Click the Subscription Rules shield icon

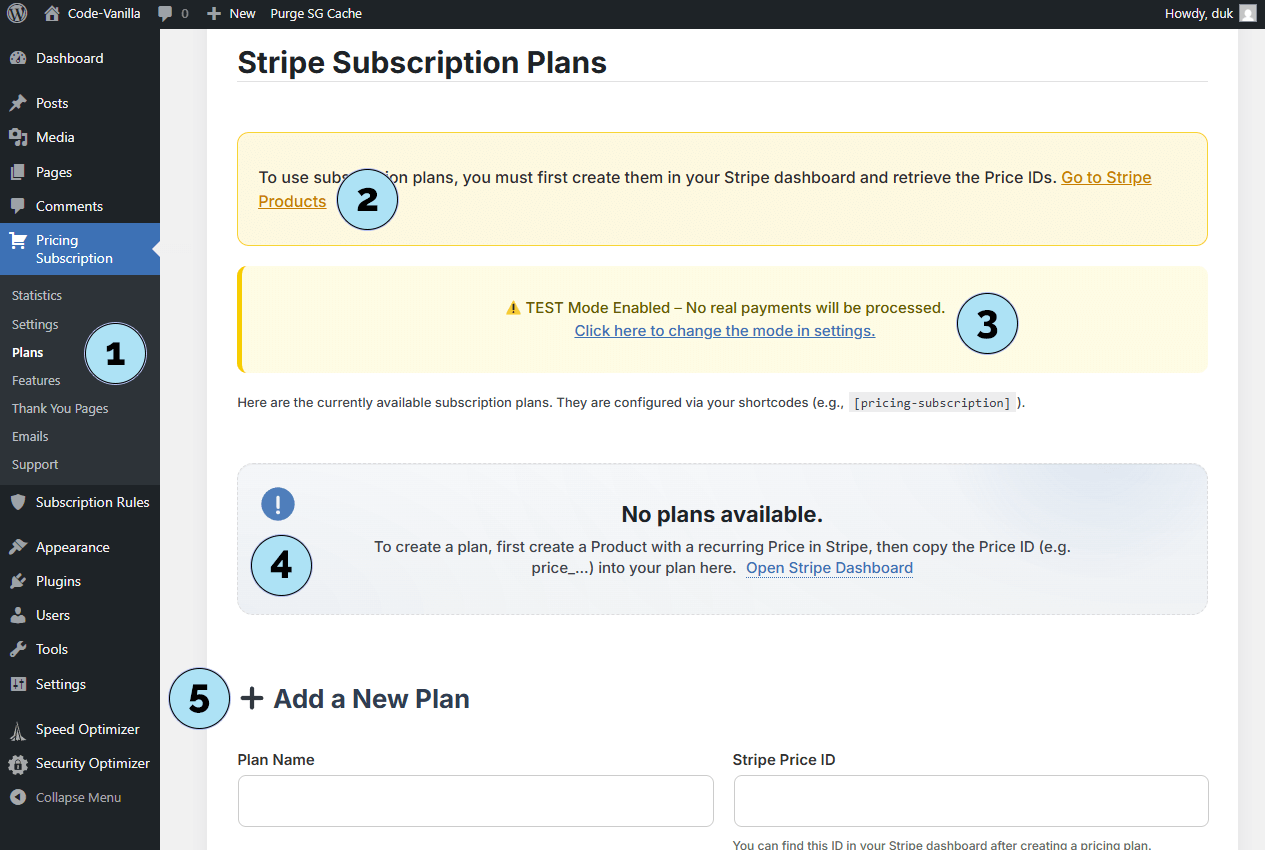pos(18,502)
